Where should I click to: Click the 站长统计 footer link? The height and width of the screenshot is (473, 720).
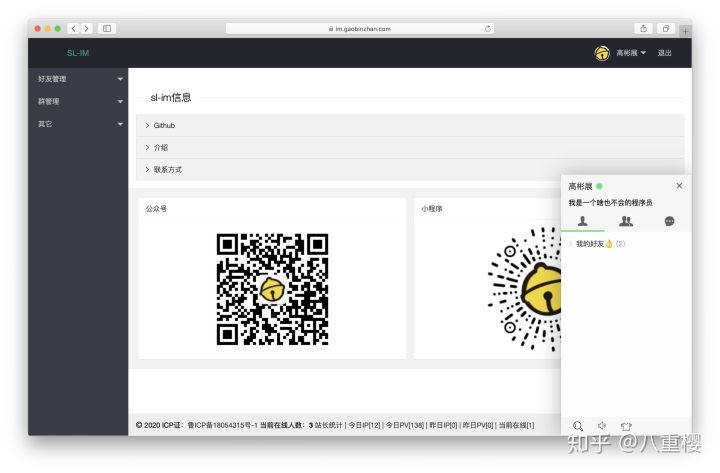coord(328,425)
